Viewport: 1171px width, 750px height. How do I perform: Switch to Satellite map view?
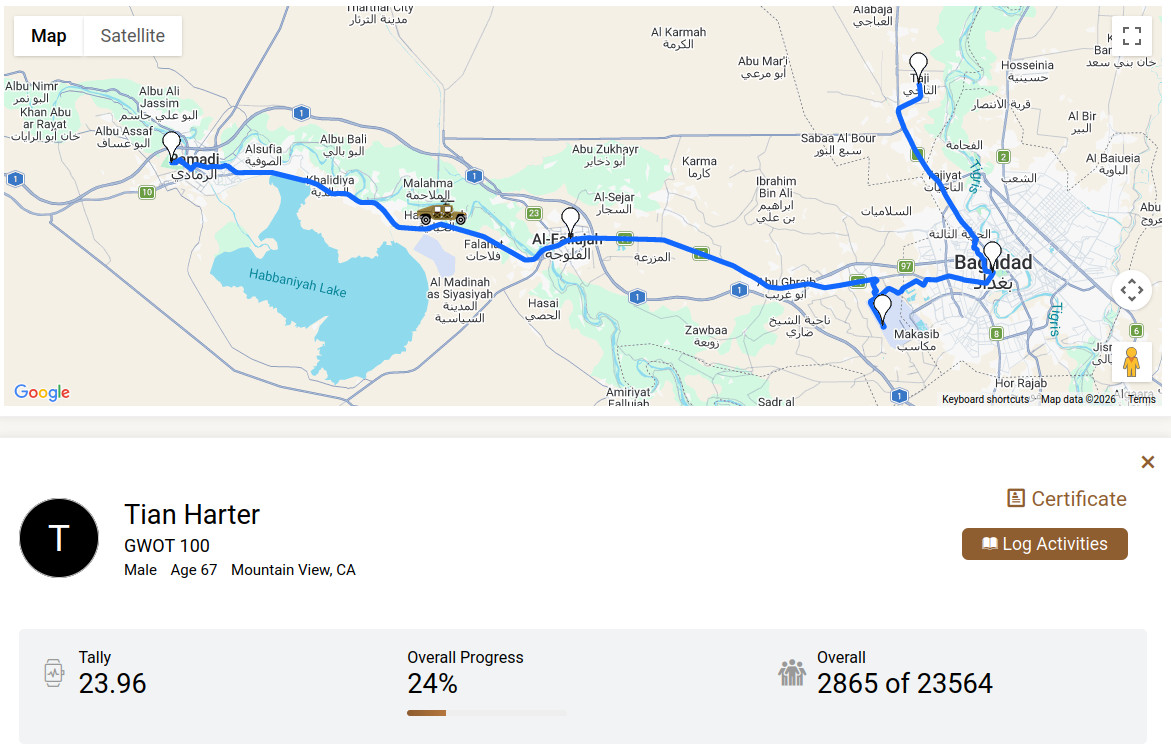click(132, 36)
